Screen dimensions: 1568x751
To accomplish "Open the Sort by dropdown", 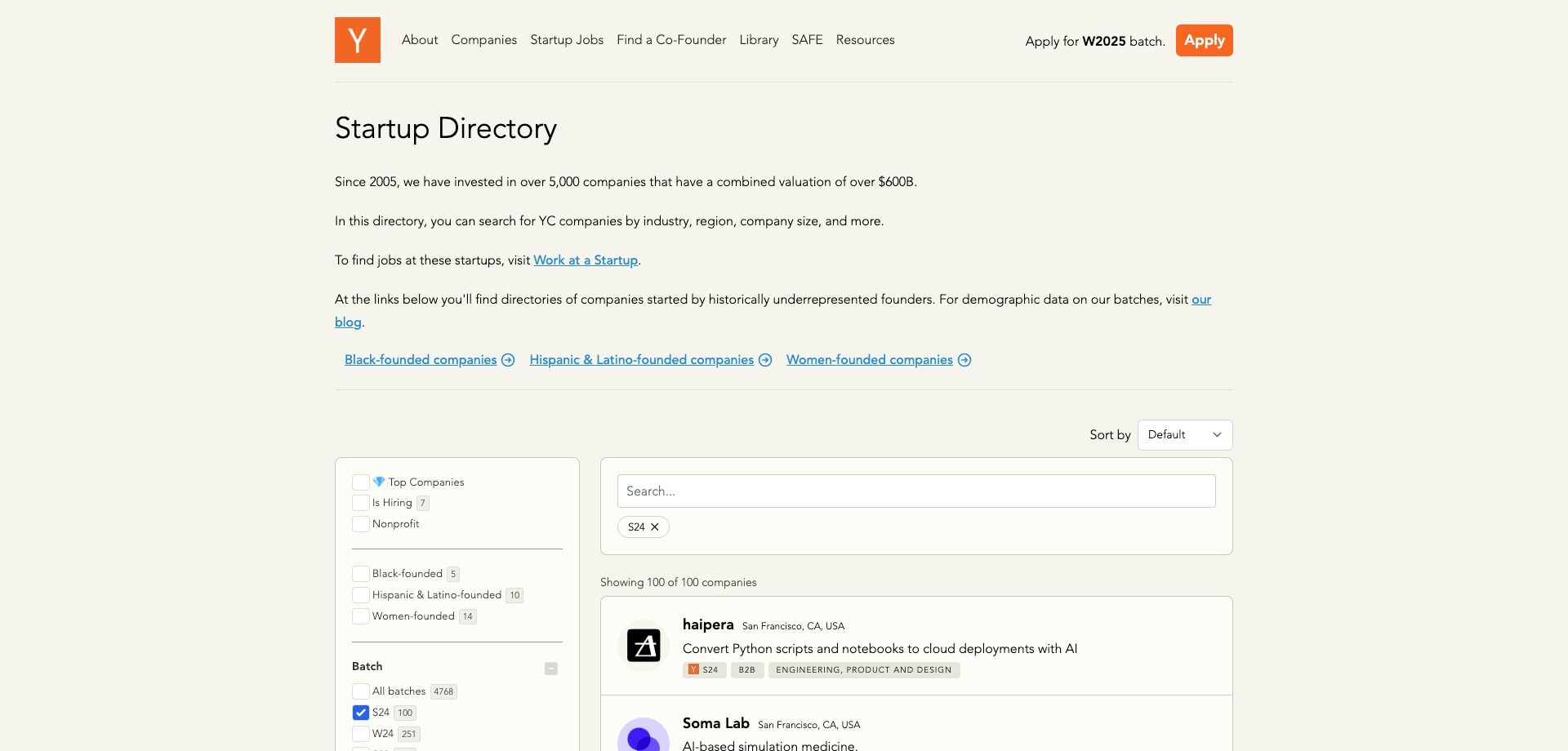I will point(1184,434).
